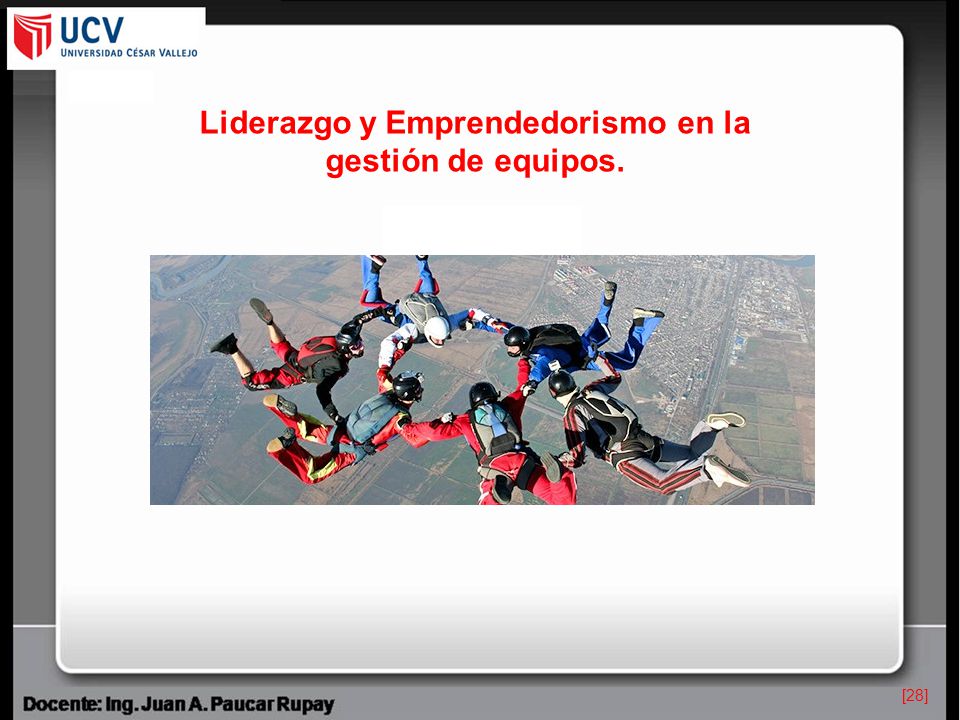Click the "Docente: Ing. Juan A. Paucar Rupay" footer

pyautogui.click(x=179, y=704)
